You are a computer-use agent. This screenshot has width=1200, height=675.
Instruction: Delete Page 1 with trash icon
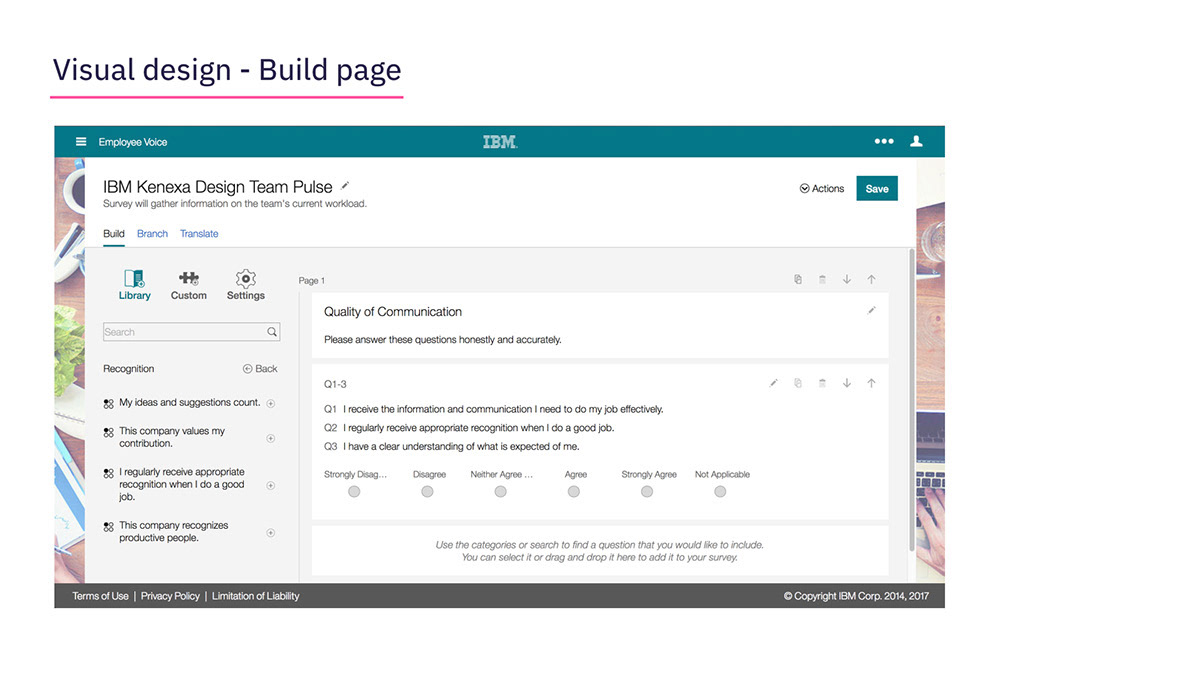pos(822,280)
